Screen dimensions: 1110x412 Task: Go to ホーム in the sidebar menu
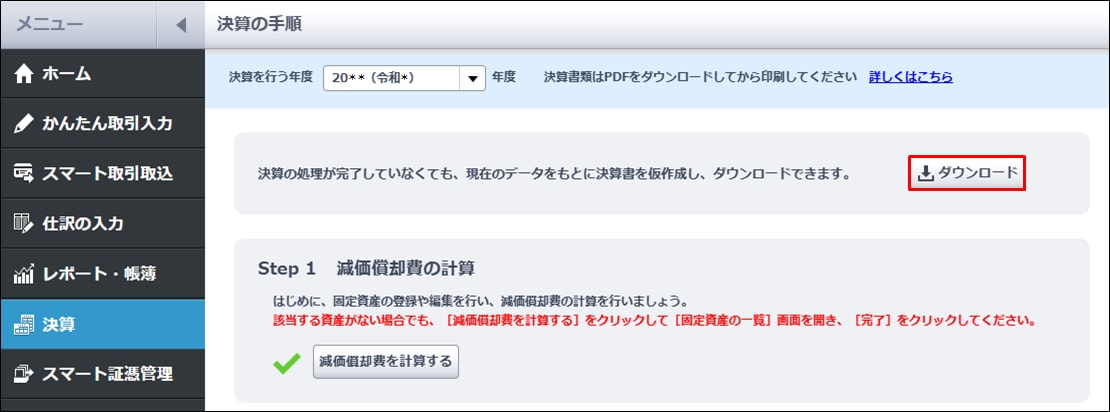click(x=67, y=73)
